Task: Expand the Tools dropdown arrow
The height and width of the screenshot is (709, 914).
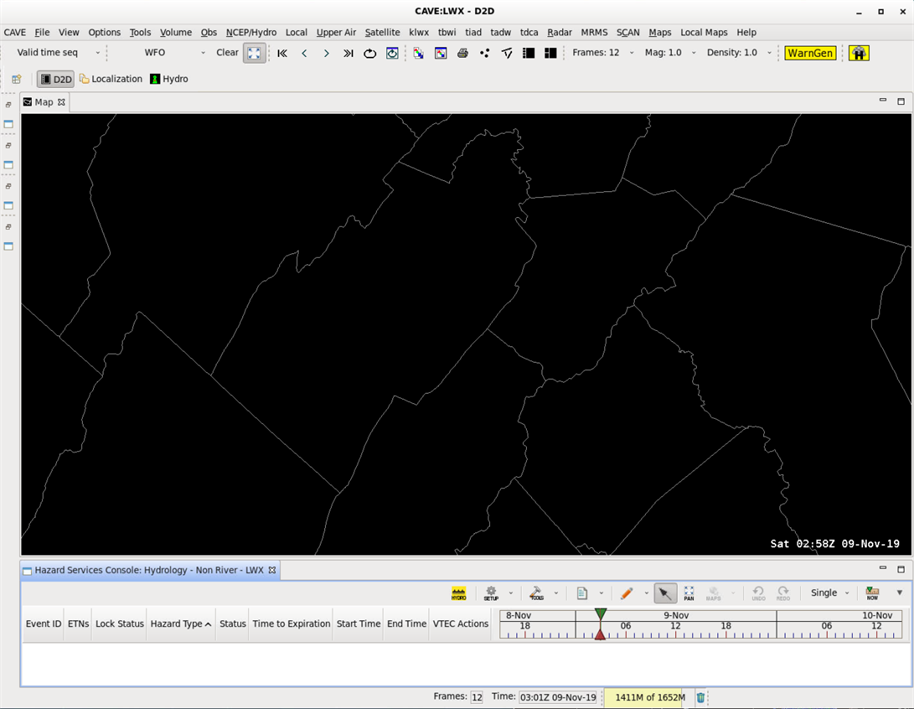Action: point(556,594)
